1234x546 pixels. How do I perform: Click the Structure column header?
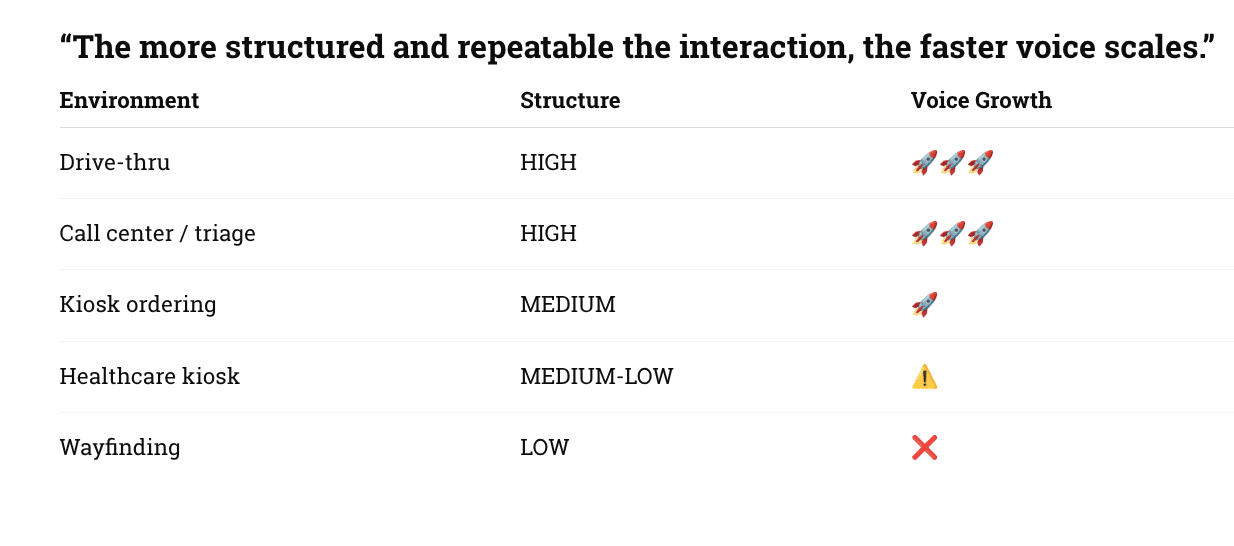tap(570, 101)
